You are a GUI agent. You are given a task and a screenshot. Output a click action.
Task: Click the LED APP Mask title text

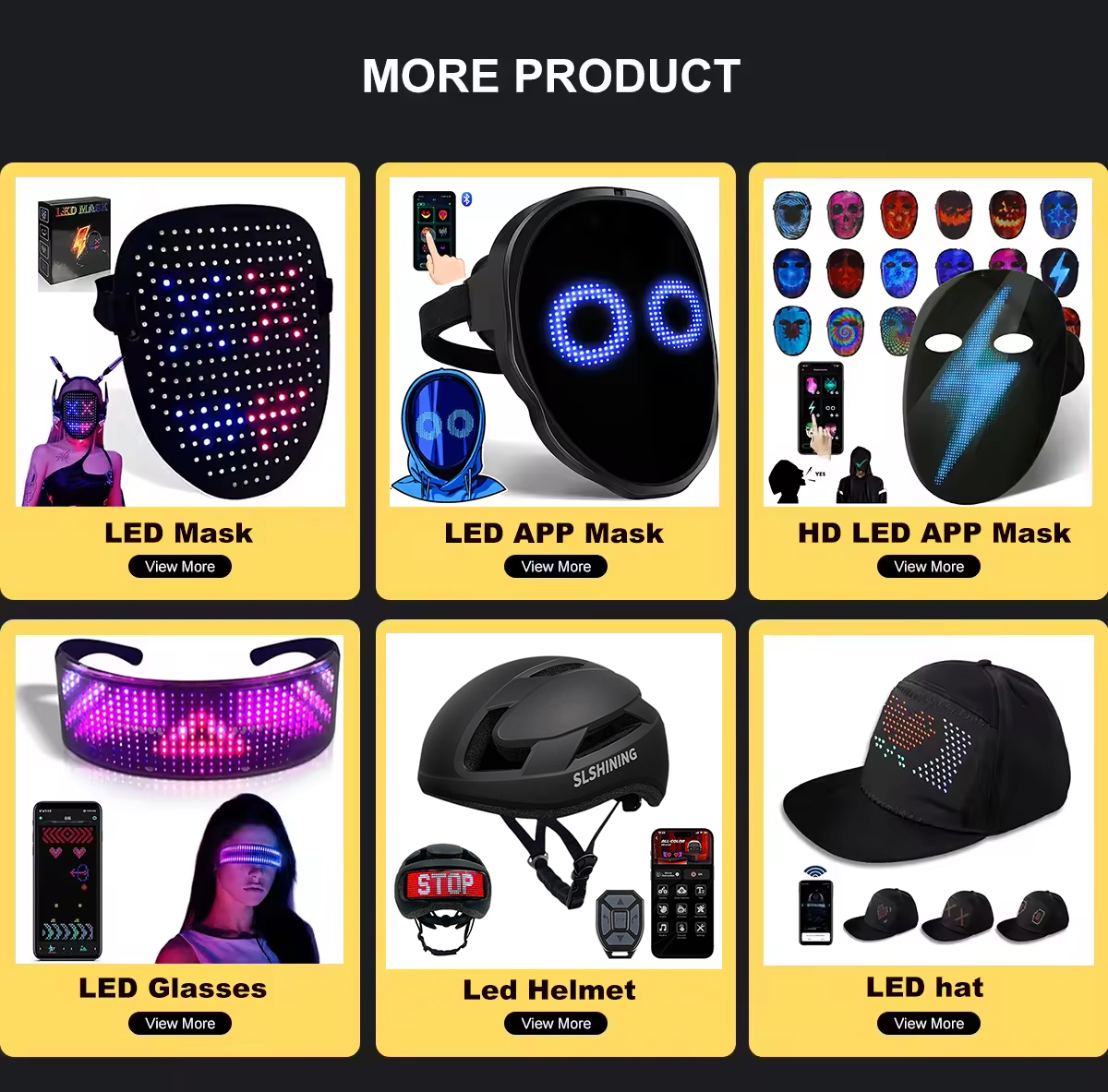tap(554, 533)
